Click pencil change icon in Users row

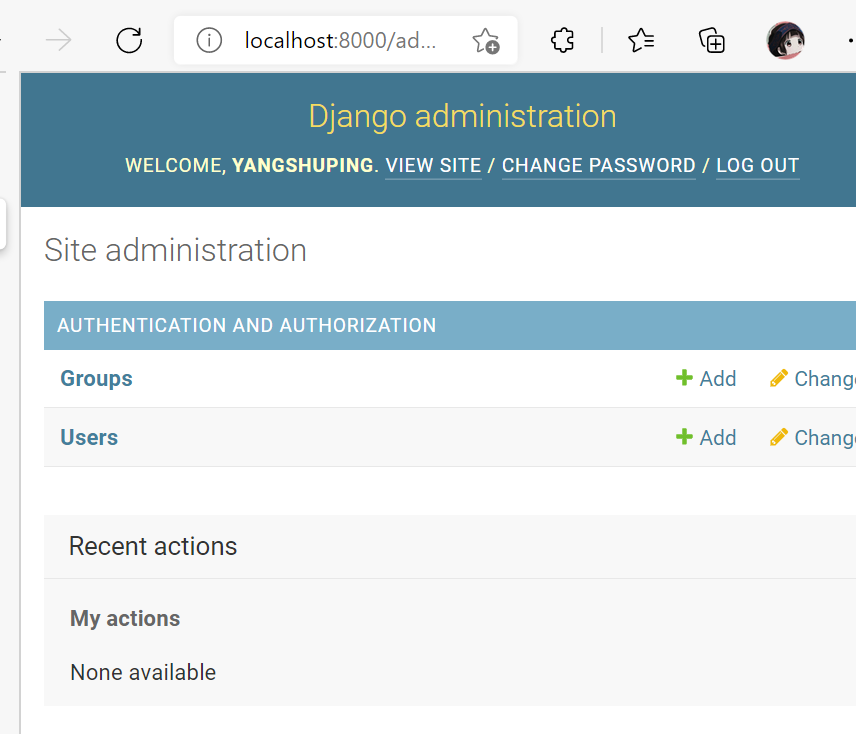coord(779,437)
